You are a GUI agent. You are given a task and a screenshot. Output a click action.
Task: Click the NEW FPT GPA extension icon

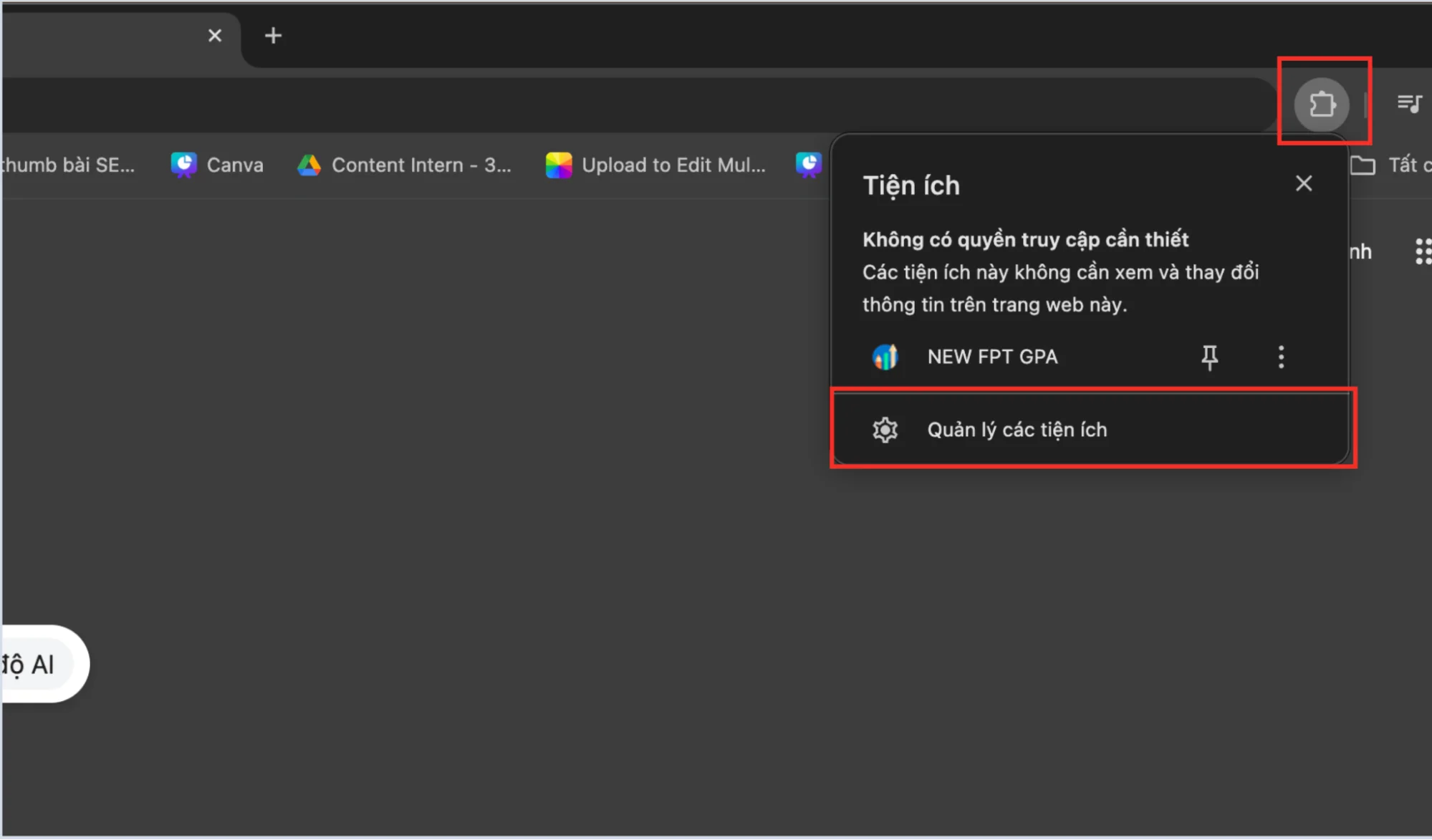click(885, 357)
